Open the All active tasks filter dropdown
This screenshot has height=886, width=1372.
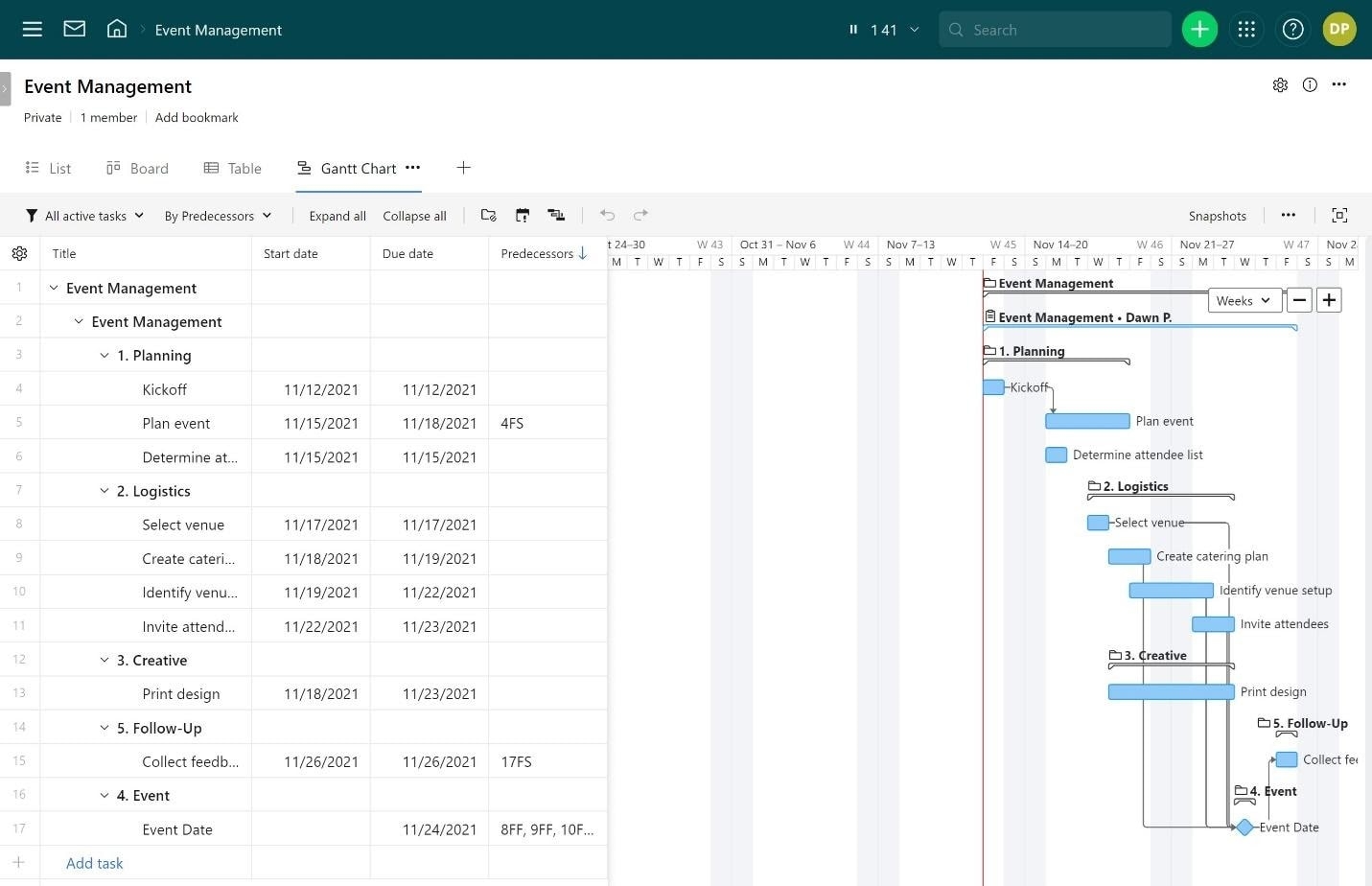[84, 215]
